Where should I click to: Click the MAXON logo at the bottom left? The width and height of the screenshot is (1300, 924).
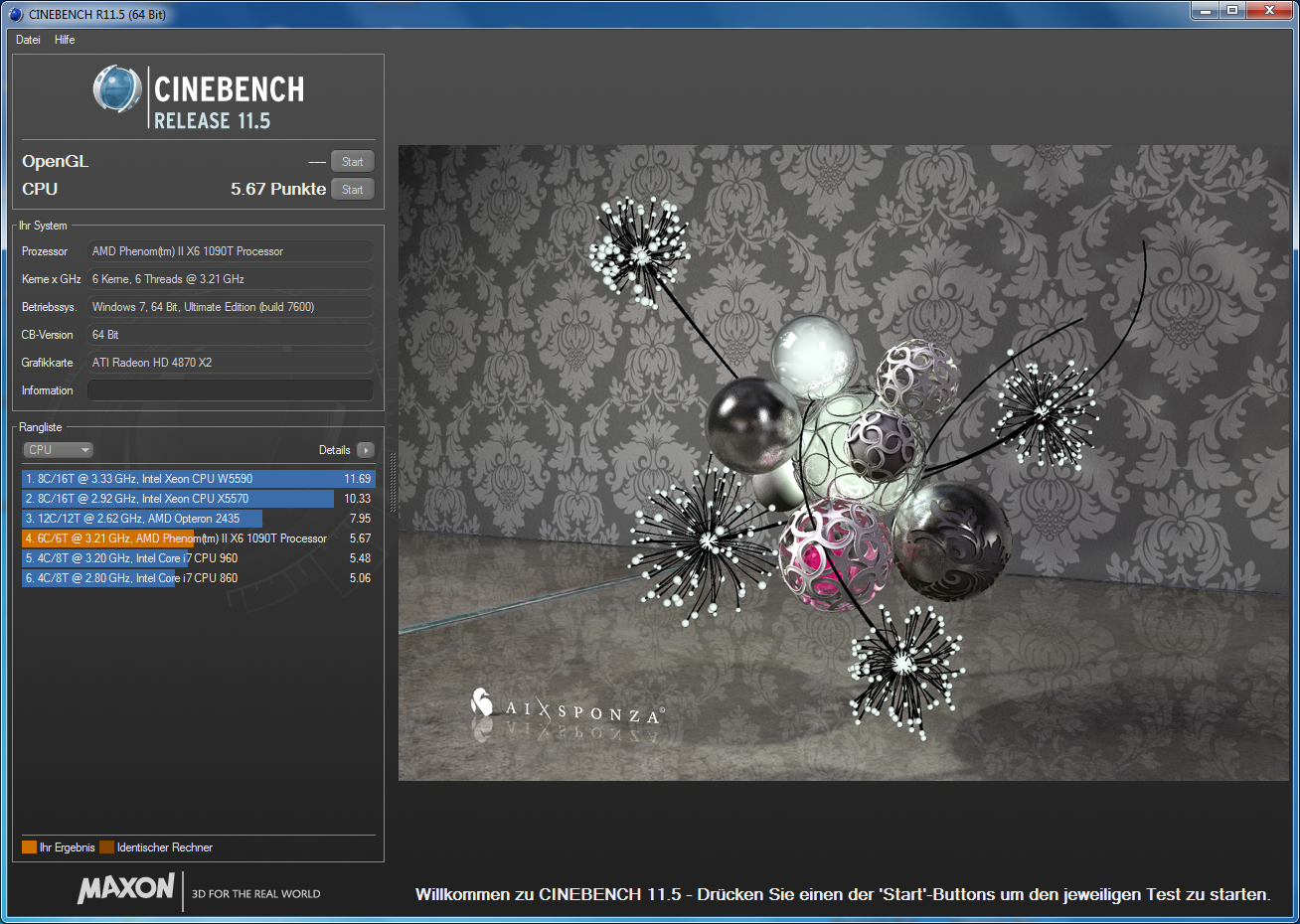pos(125,890)
